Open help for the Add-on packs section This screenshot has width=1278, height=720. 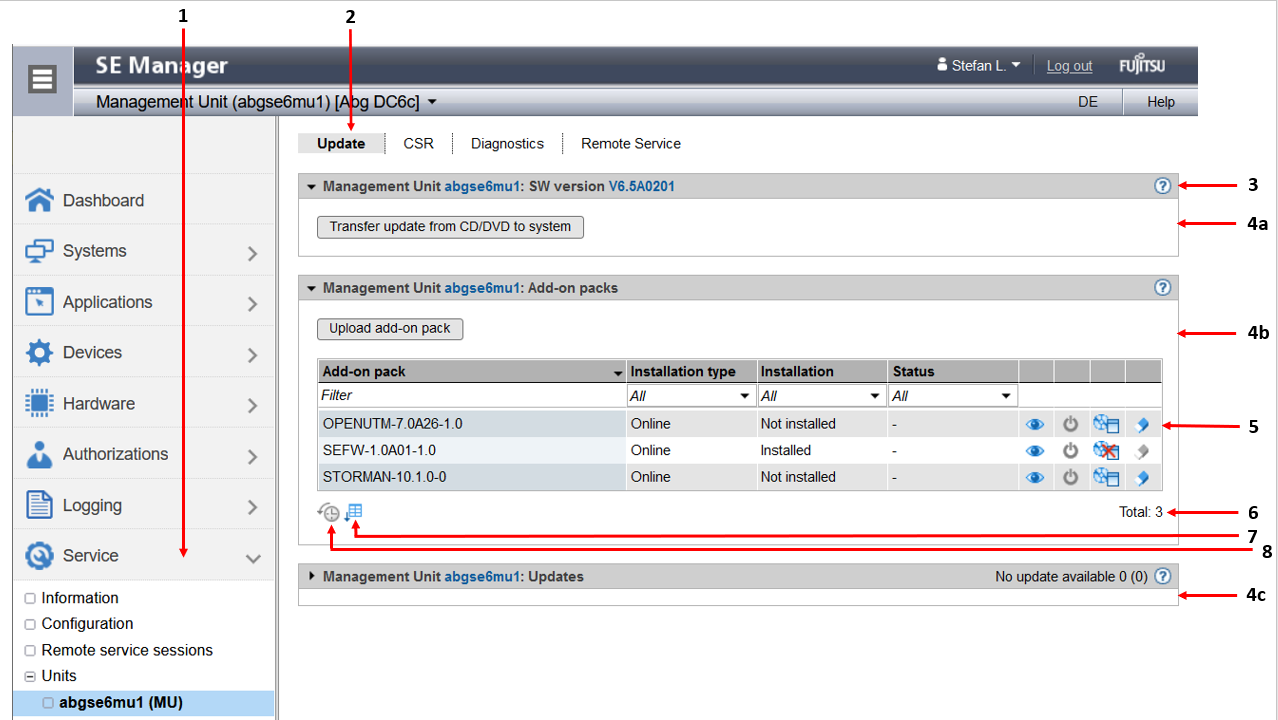(x=1162, y=288)
